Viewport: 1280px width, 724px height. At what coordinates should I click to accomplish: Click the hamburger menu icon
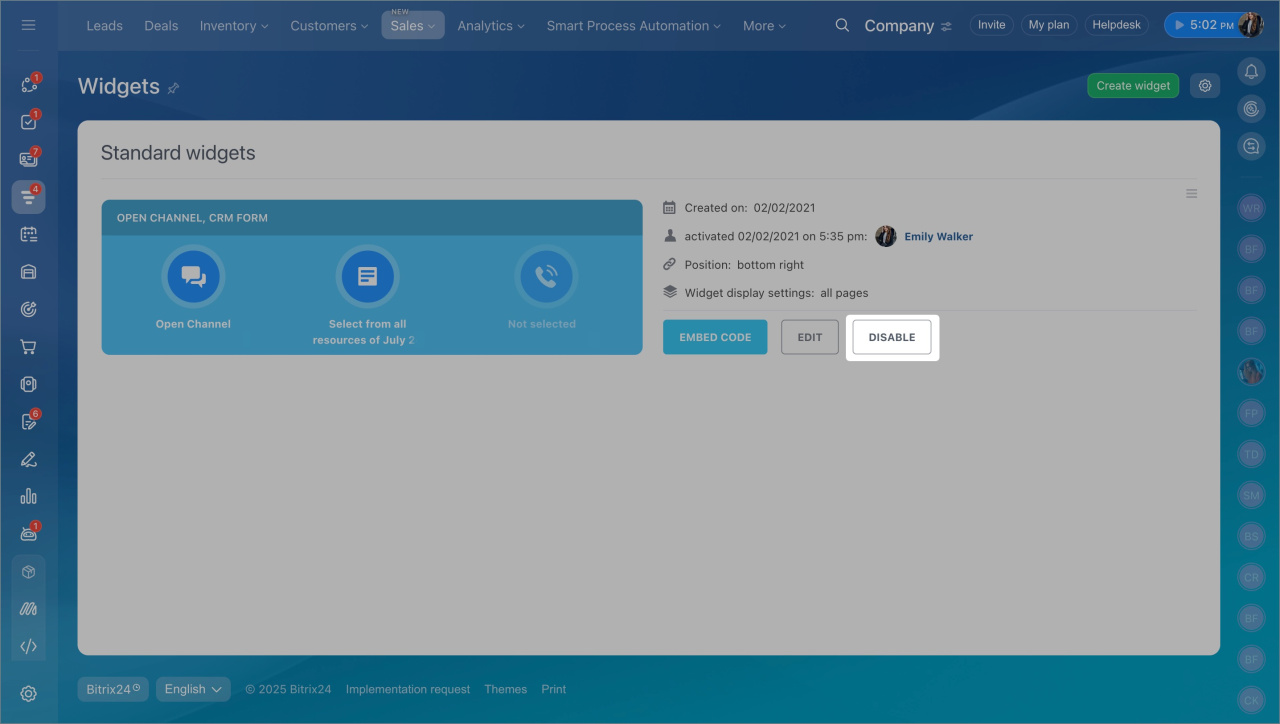[x=28, y=25]
